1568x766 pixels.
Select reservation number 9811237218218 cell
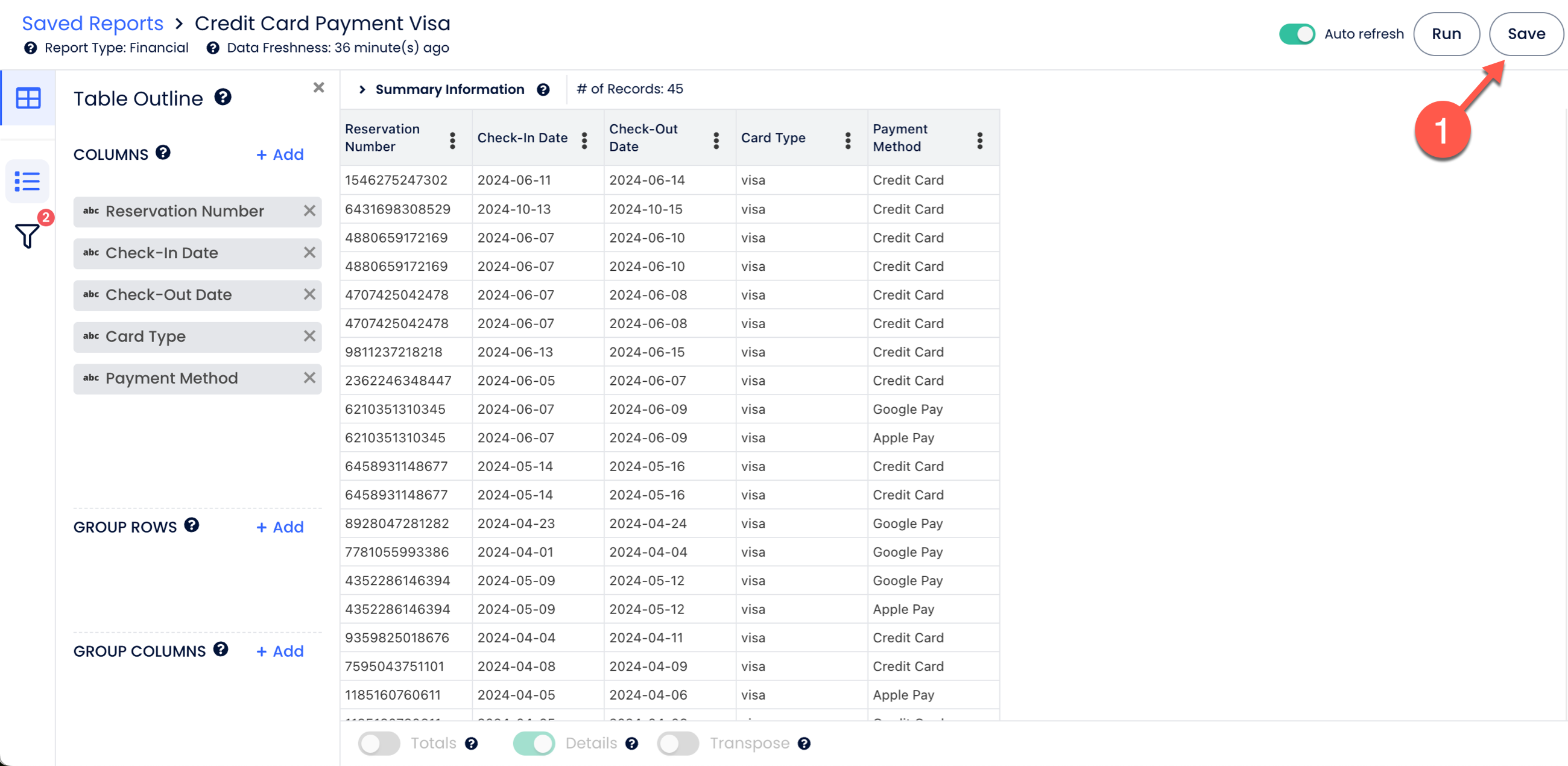393,352
